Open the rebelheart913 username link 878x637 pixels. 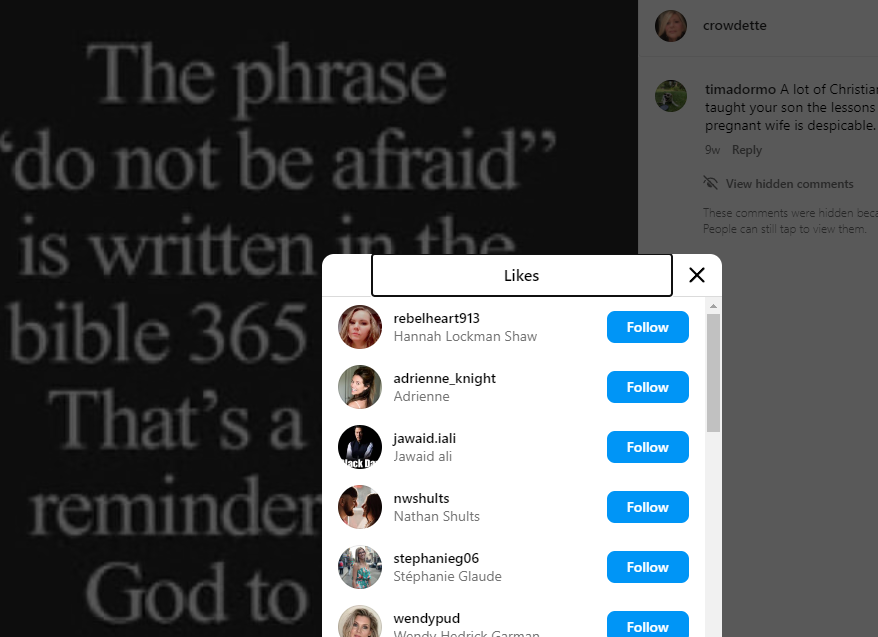pyautogui.click(x=437, y=318)
